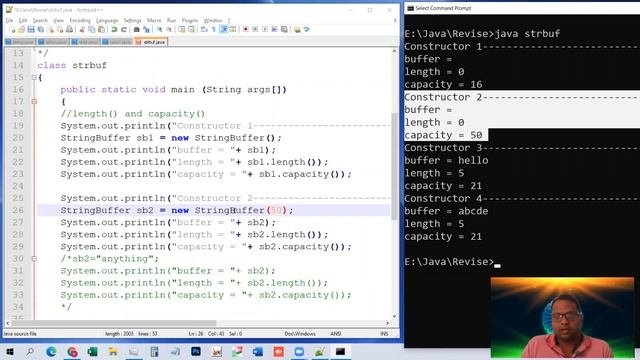The width and height of the screenshot is (640, 360).
Task: Click the Print toolbar icon
Action: 69,29
